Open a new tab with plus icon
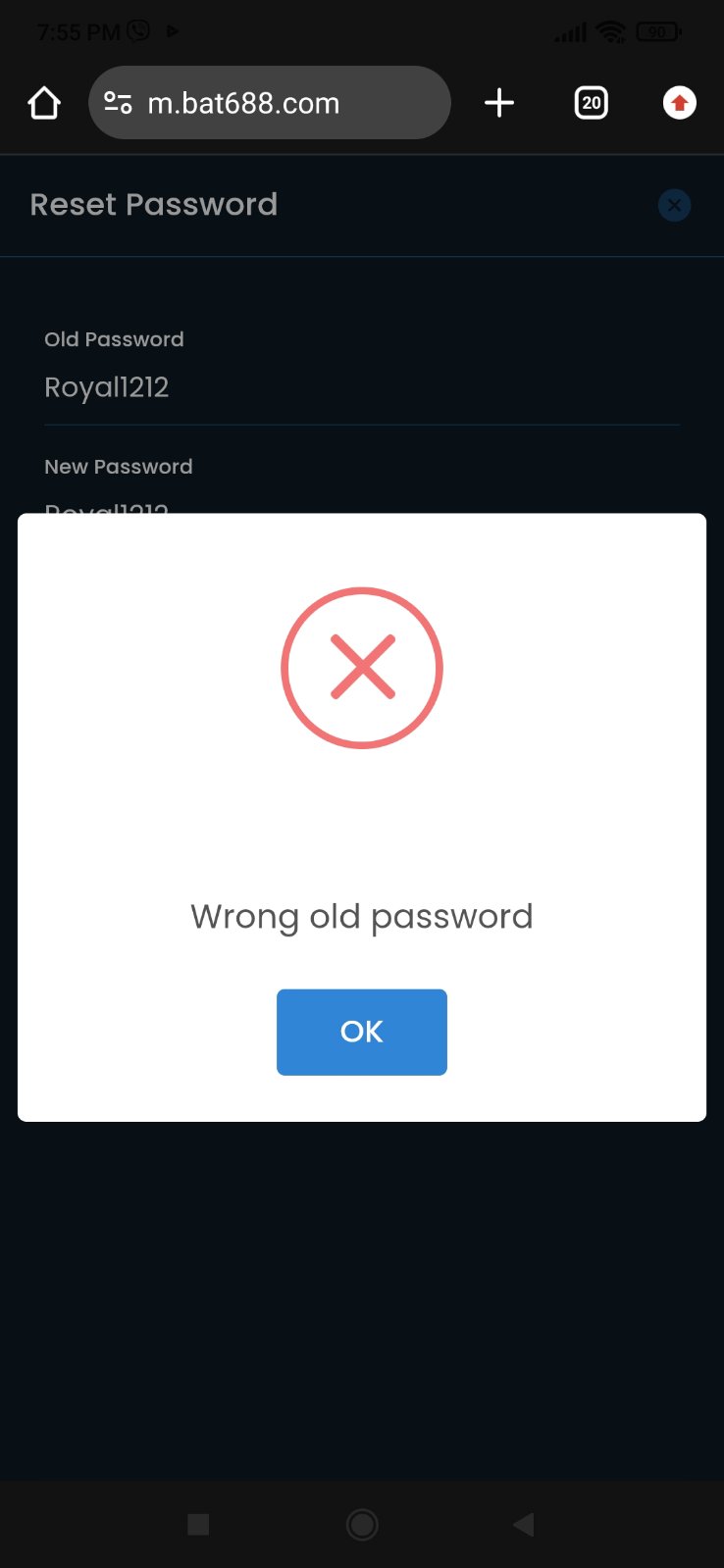 [x=499, y=103]
